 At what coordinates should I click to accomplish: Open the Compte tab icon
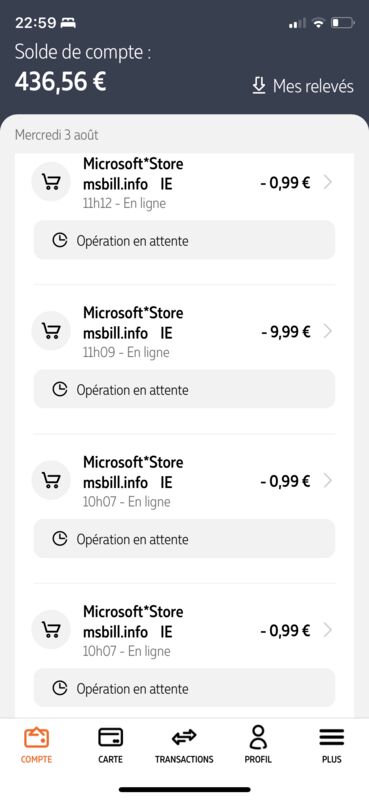(36, 738)
